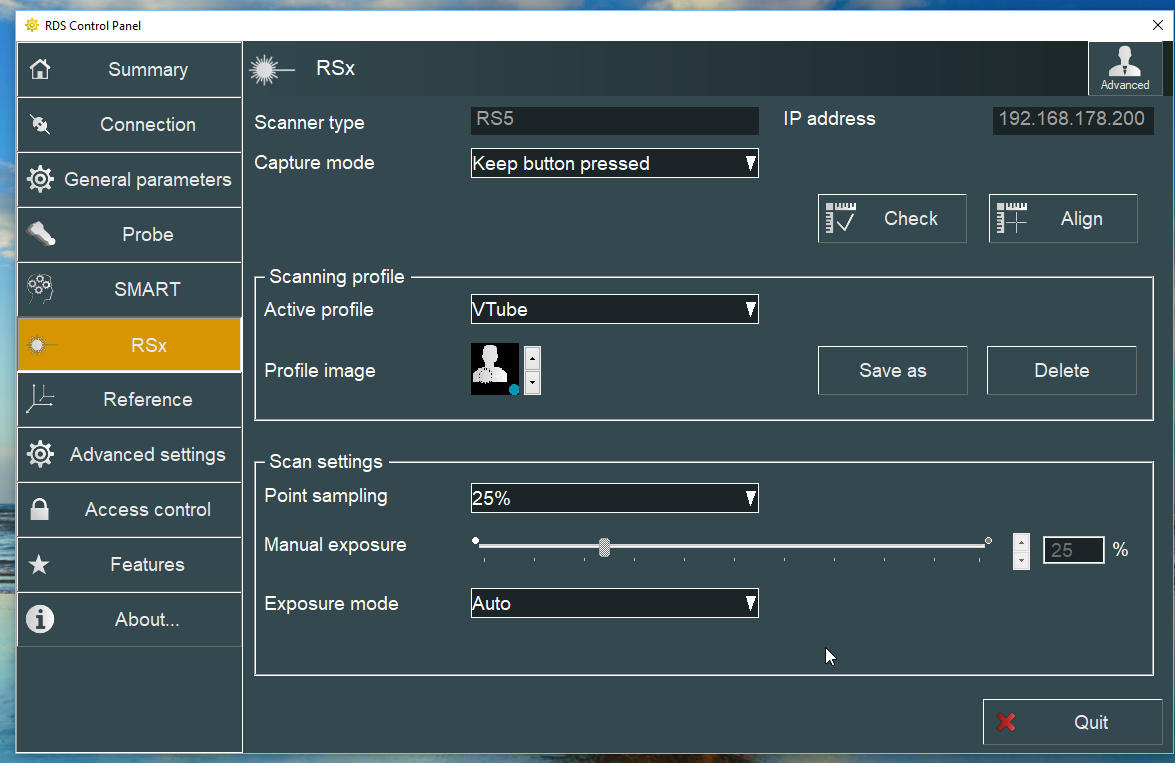Click the Connection plug icon
The image size is (1175, 763).
pos(40,125)
